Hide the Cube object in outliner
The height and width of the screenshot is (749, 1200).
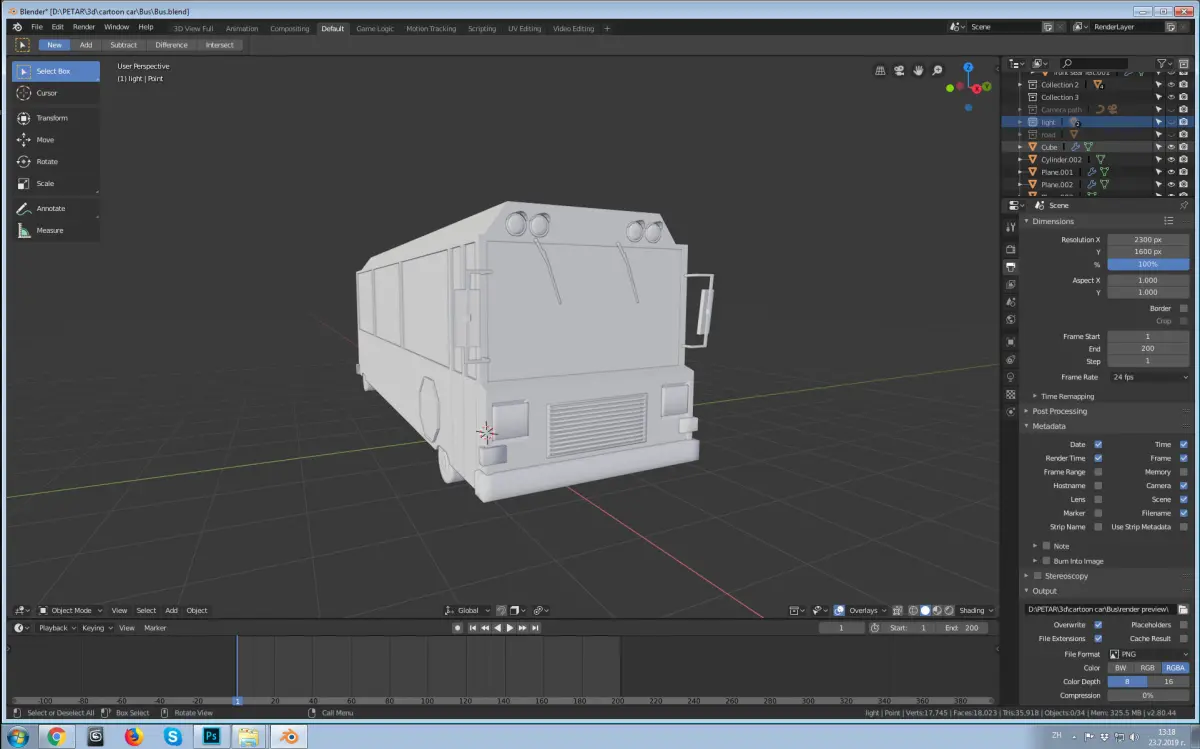point(1171,147)
